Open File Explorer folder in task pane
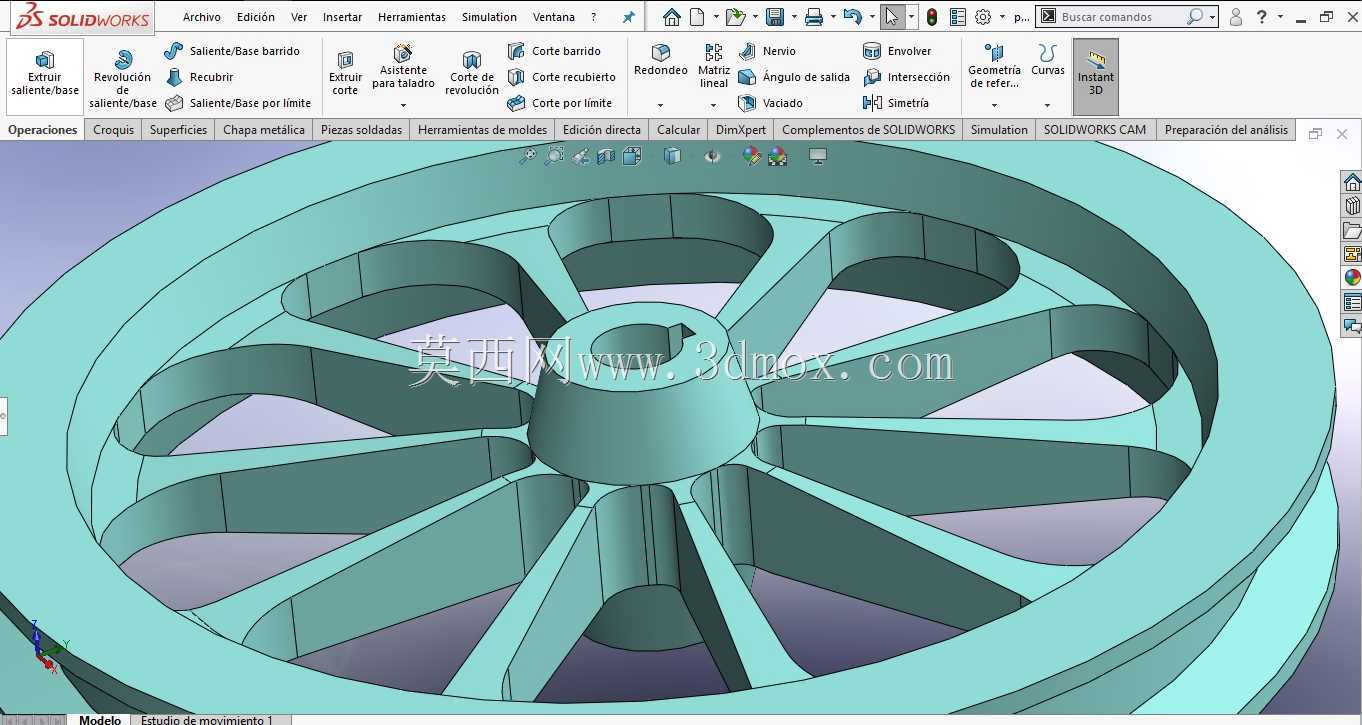The height and width of the screenshot is (725, 1362). pos(1352,230)
